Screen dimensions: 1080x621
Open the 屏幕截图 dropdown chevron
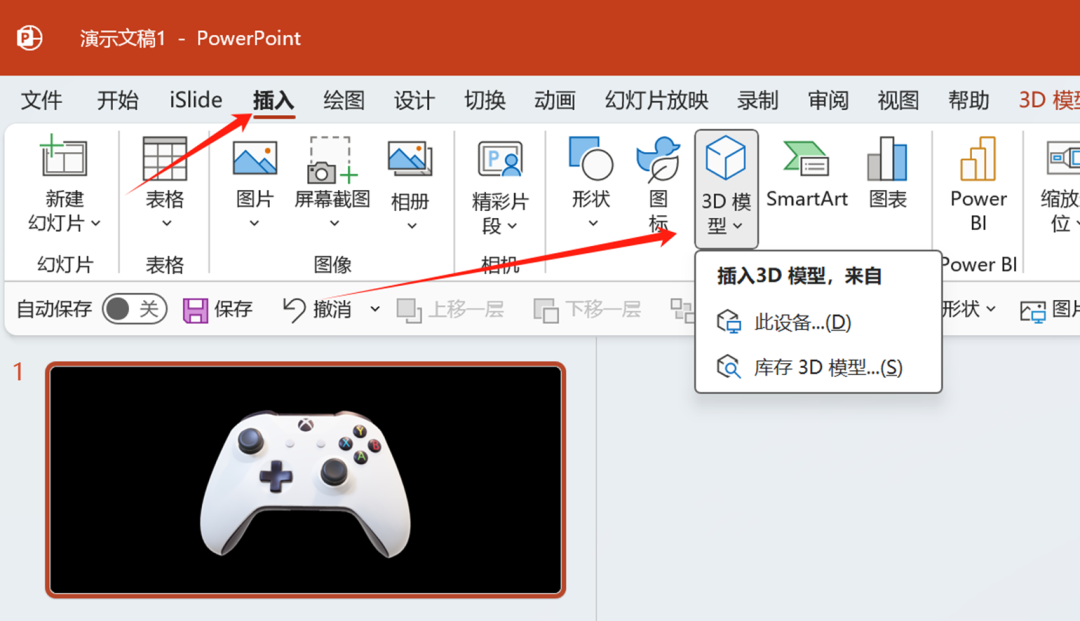[334, 224]
